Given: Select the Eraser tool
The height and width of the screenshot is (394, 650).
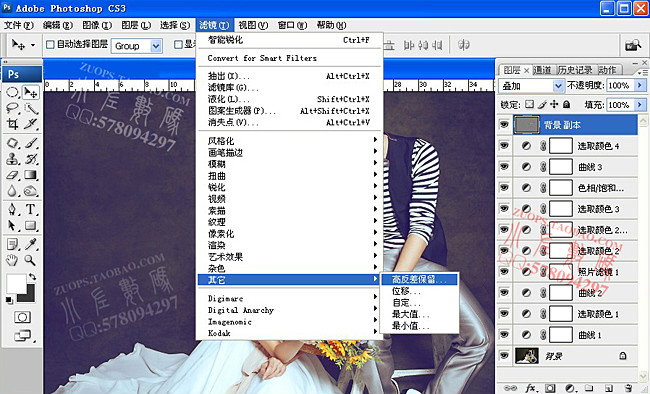Looking at the screenshot, I should (12, 175).
